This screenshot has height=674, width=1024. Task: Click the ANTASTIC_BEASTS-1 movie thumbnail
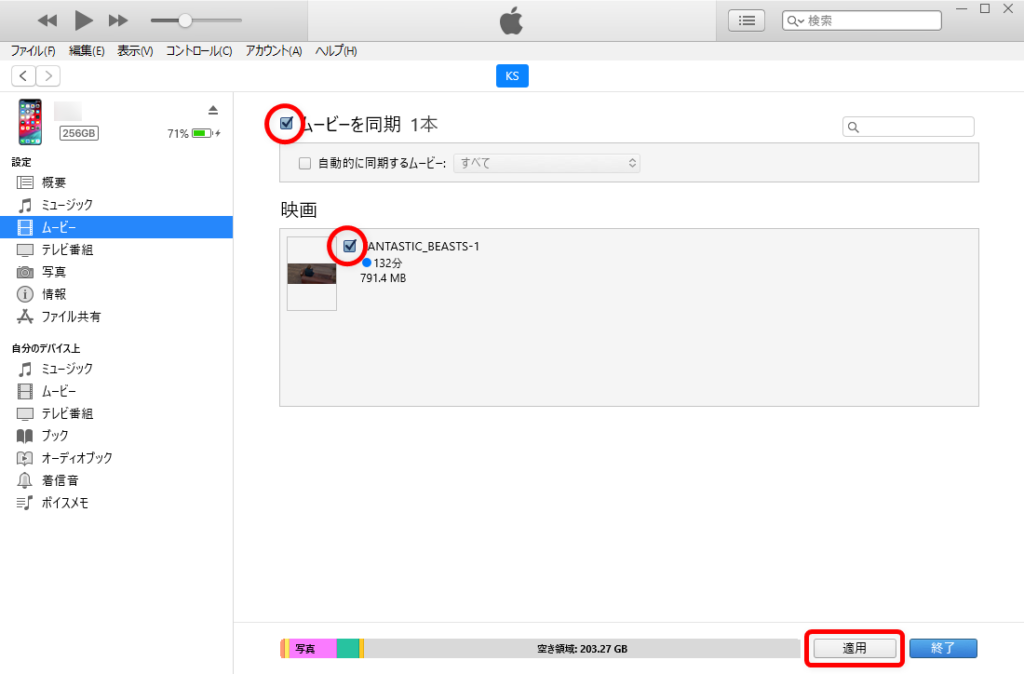312,273
